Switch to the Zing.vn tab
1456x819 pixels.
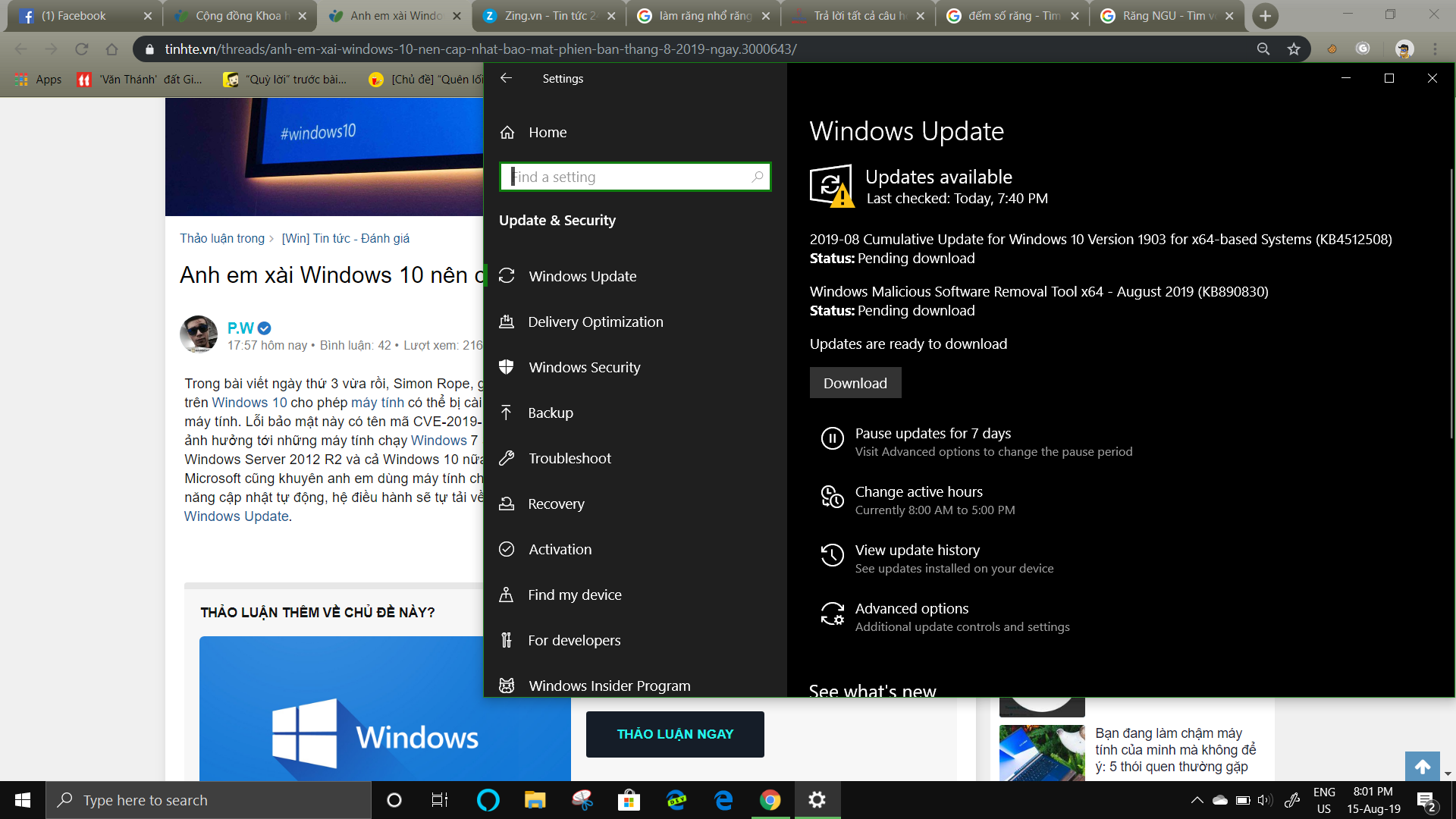point(549,16)
